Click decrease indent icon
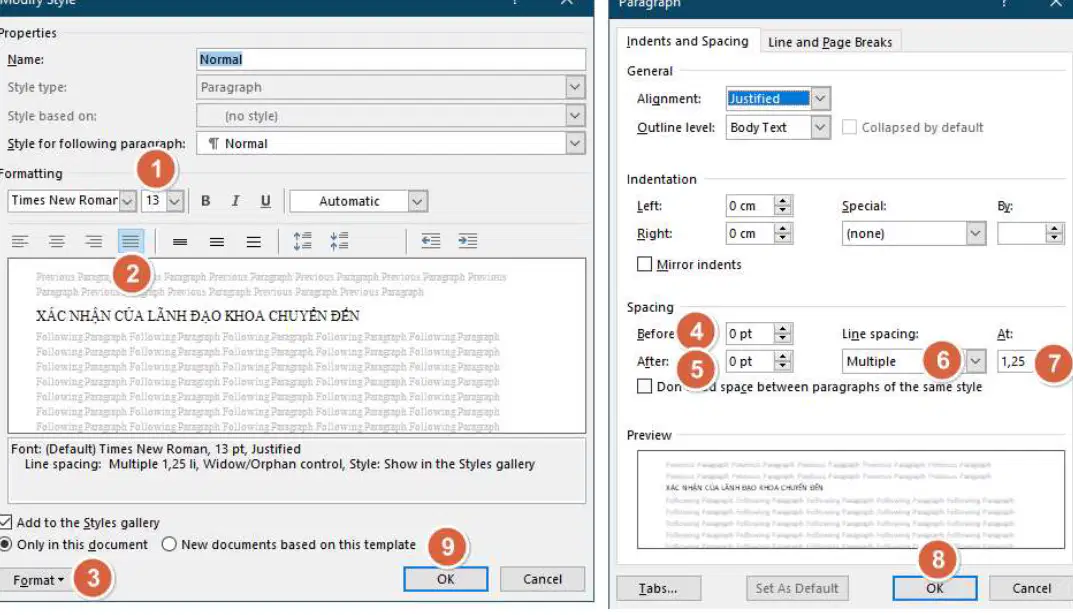 click(x=430, y=241)
